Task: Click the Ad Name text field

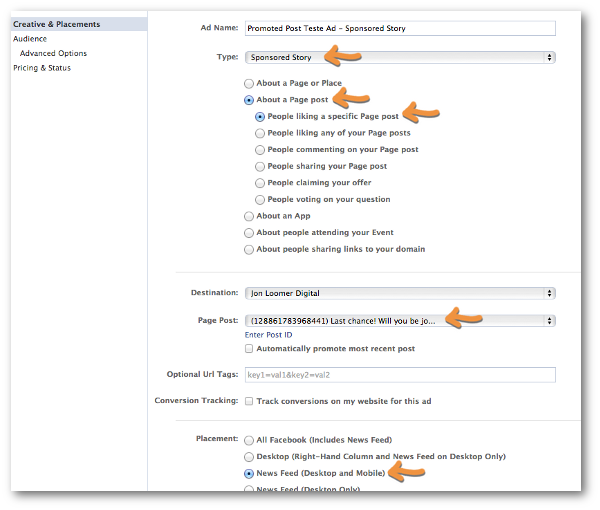Action: click(x=400, y=28)
